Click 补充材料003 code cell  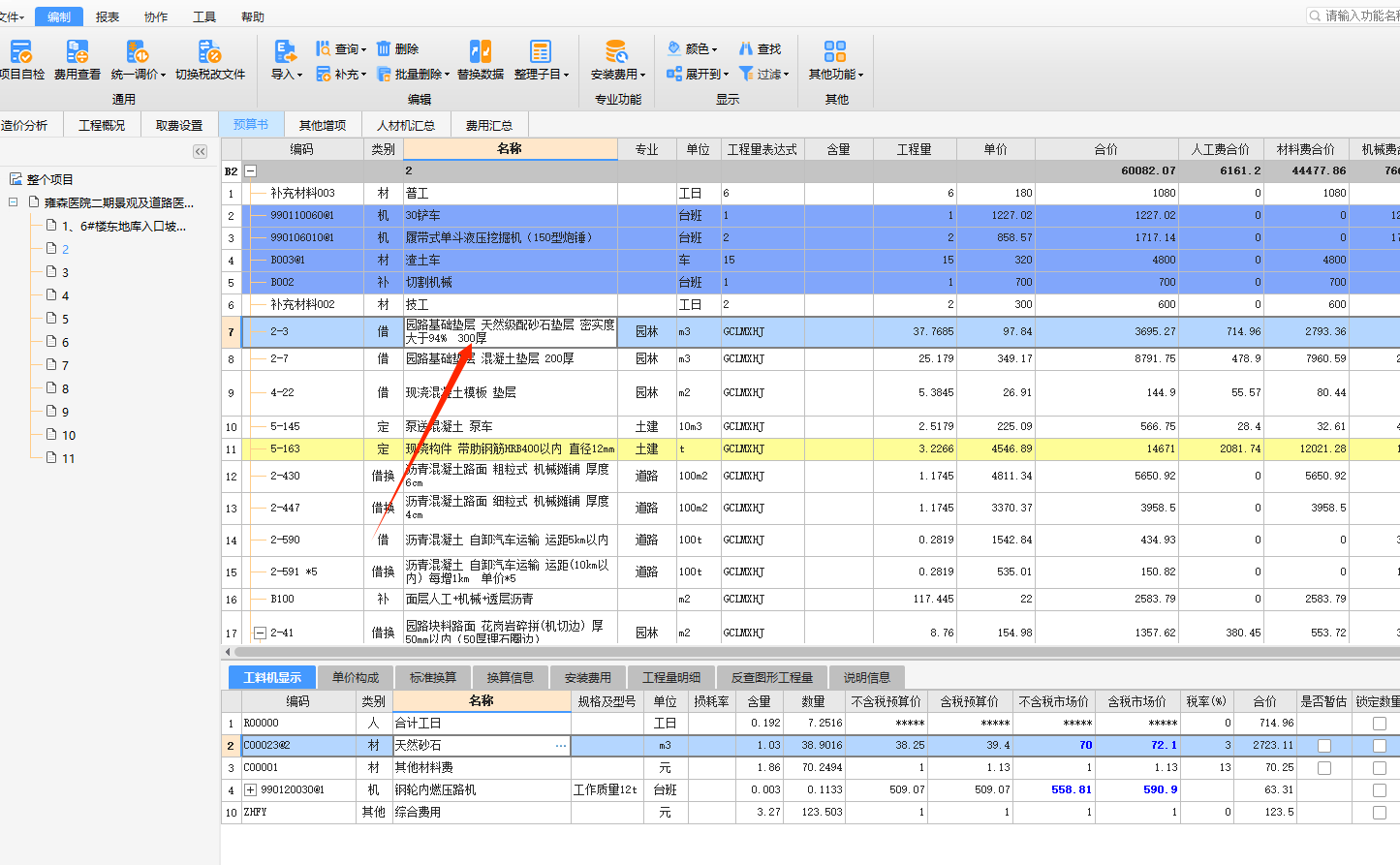pos(302,194)
